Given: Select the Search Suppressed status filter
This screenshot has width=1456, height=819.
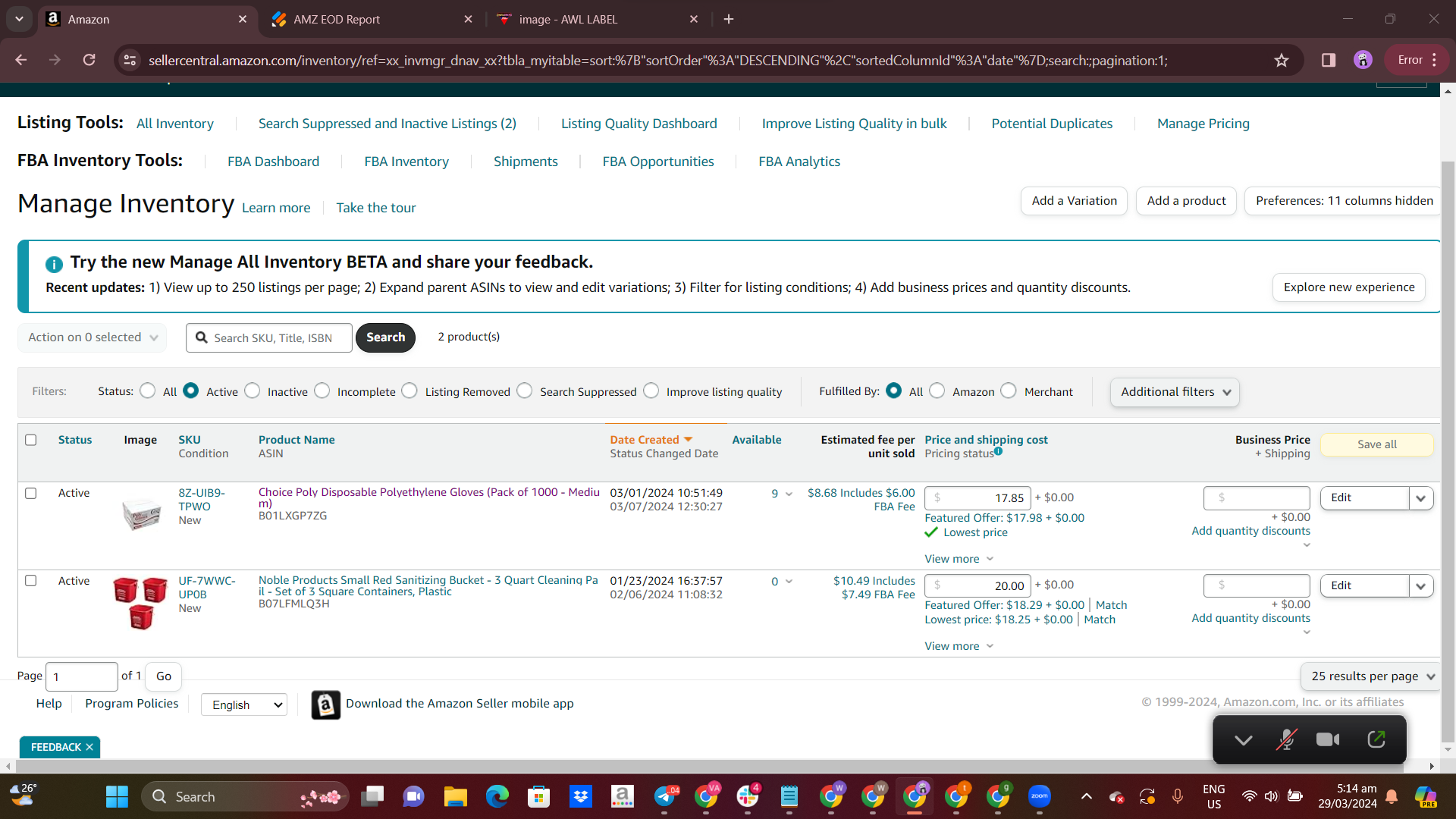Looking at the screenshot, I should click(525, 391).
